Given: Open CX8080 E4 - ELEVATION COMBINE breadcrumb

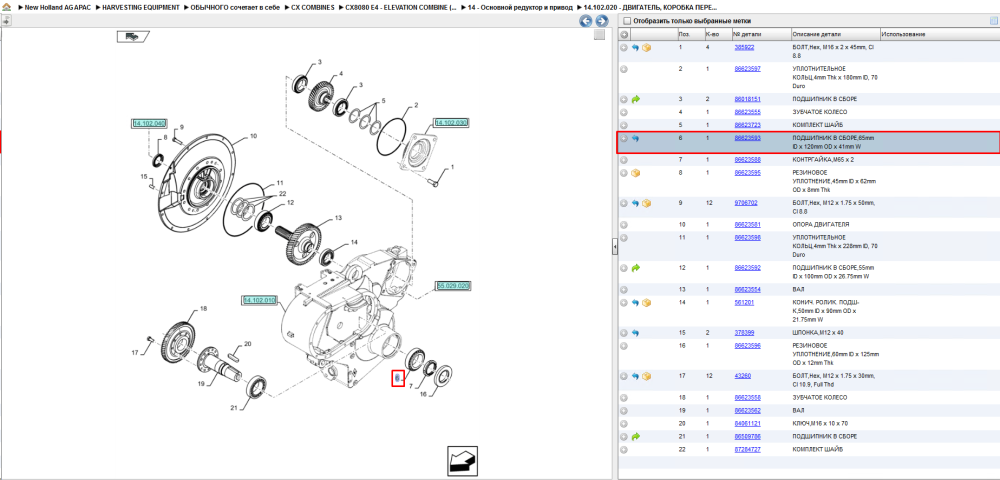Looking at the screenshot, I should pyautogui.click(x=401, y=7).
